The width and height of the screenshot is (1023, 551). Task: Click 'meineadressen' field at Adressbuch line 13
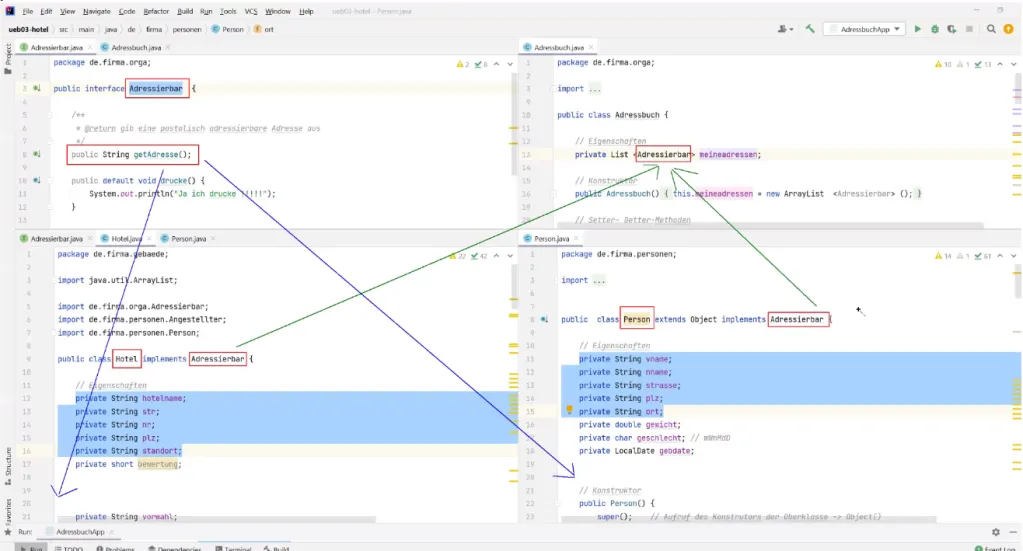(x=728, y=155)
